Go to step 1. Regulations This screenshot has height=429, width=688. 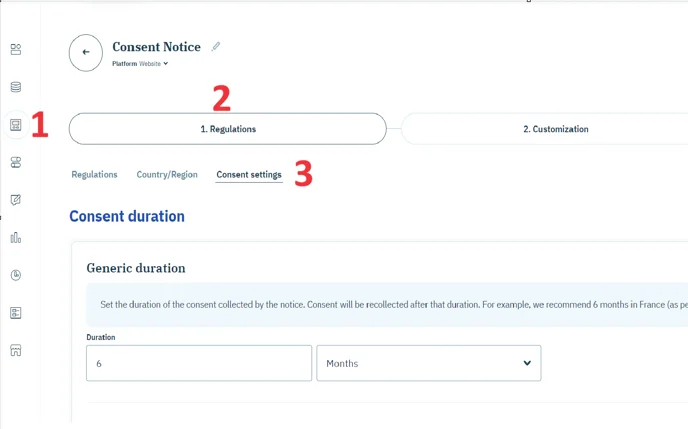tap(227, 129)
